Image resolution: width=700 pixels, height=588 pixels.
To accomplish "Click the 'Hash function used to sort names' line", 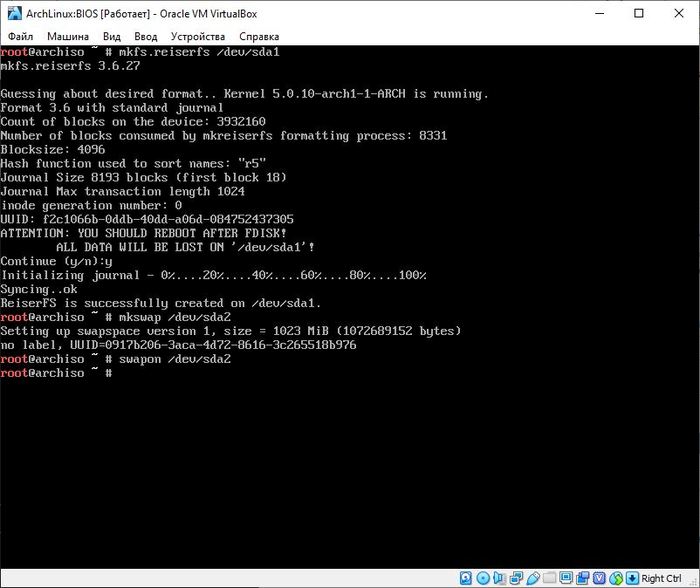I will [133, 163].
